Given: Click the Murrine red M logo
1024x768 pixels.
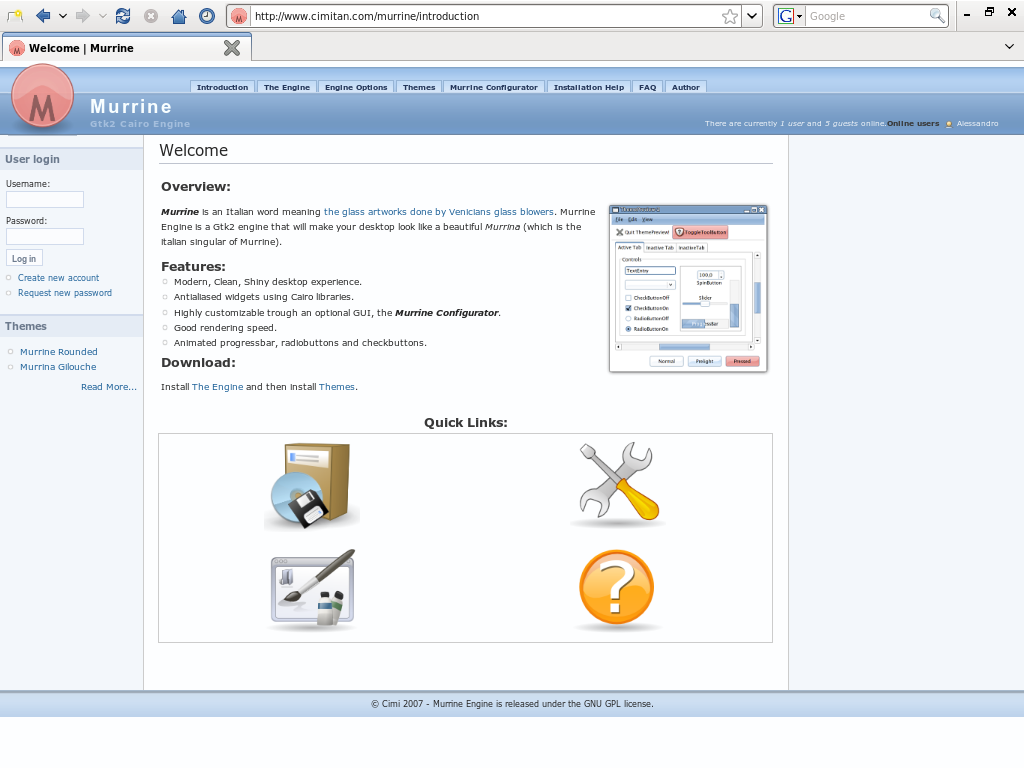Looking at the screenshot, I should pyautogui.click(x=42, y=96).
